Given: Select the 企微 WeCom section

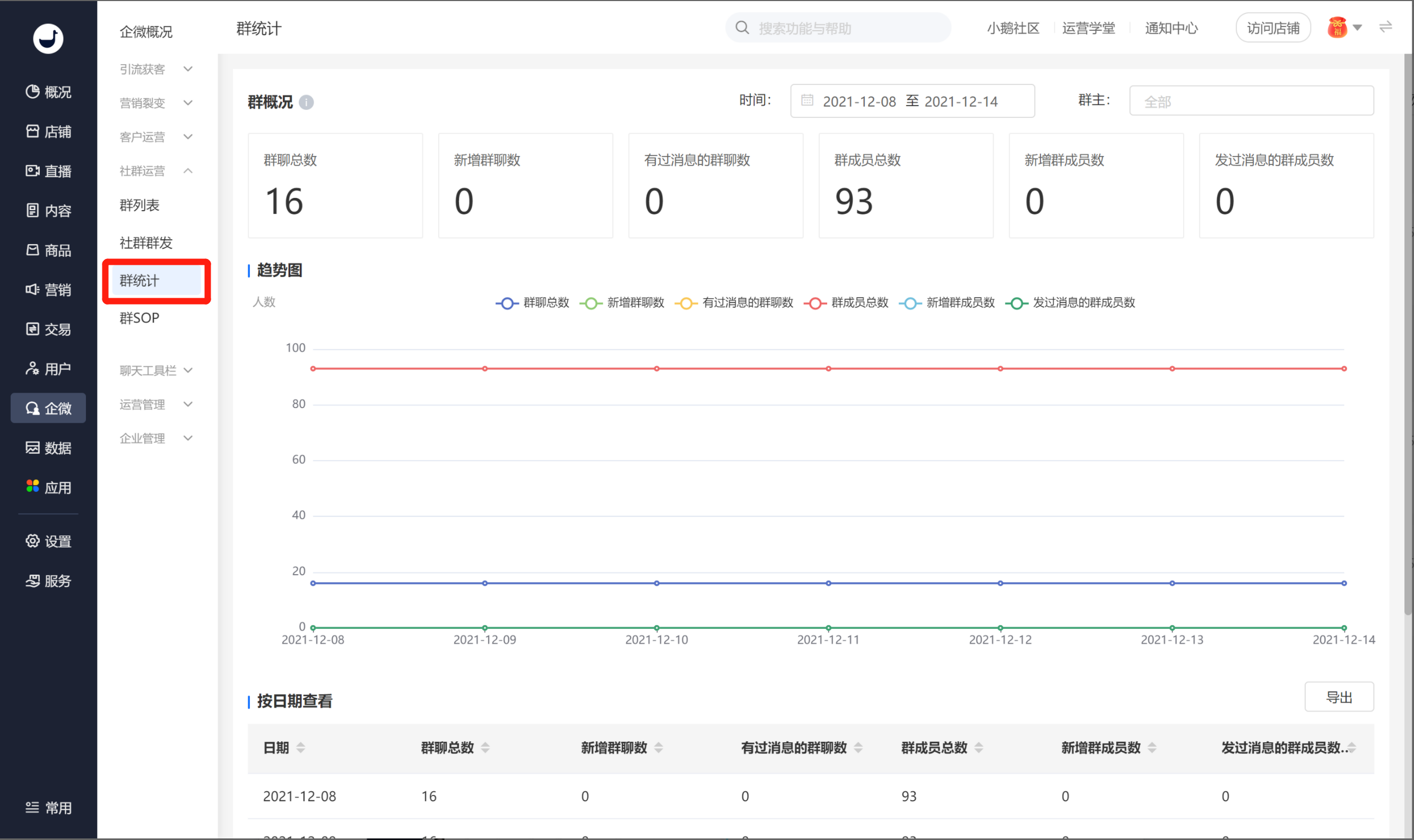Looking at the screenshot, I should (x=48, y=408).
